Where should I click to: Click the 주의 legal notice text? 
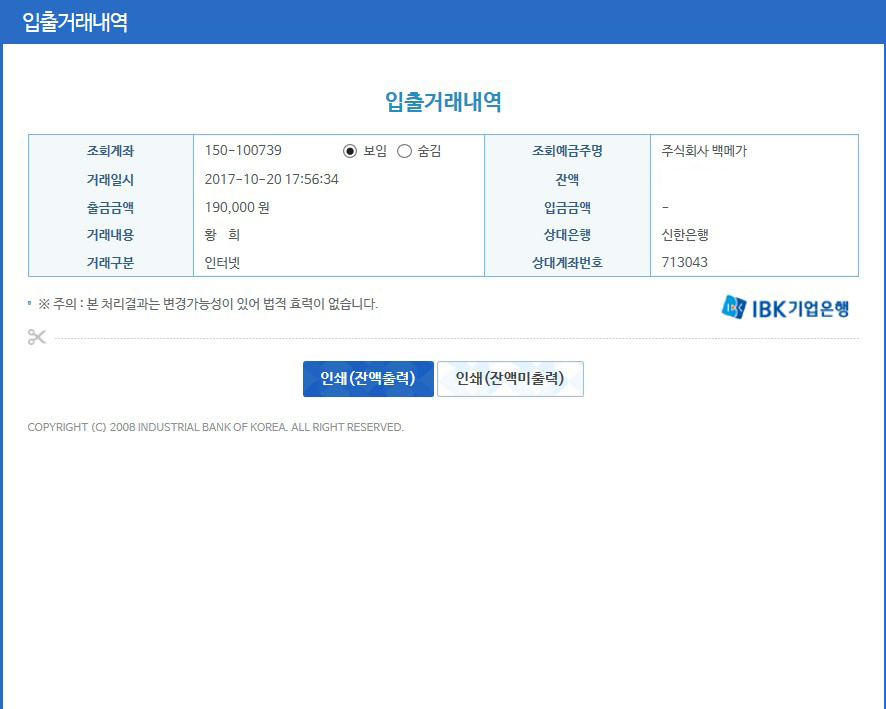(x=207, y=304)
